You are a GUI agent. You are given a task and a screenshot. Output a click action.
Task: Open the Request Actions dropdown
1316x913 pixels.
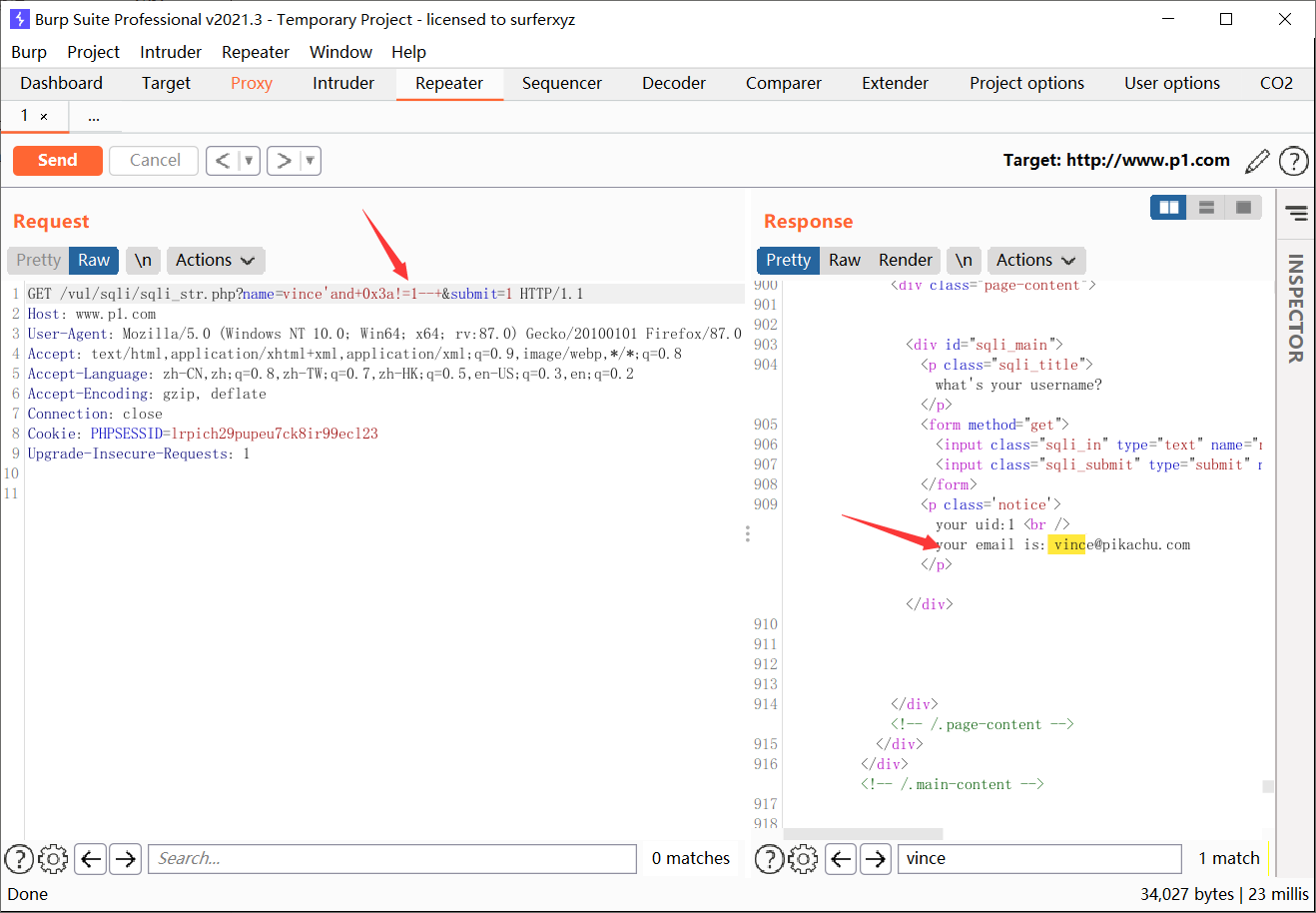tap(215, 260)
